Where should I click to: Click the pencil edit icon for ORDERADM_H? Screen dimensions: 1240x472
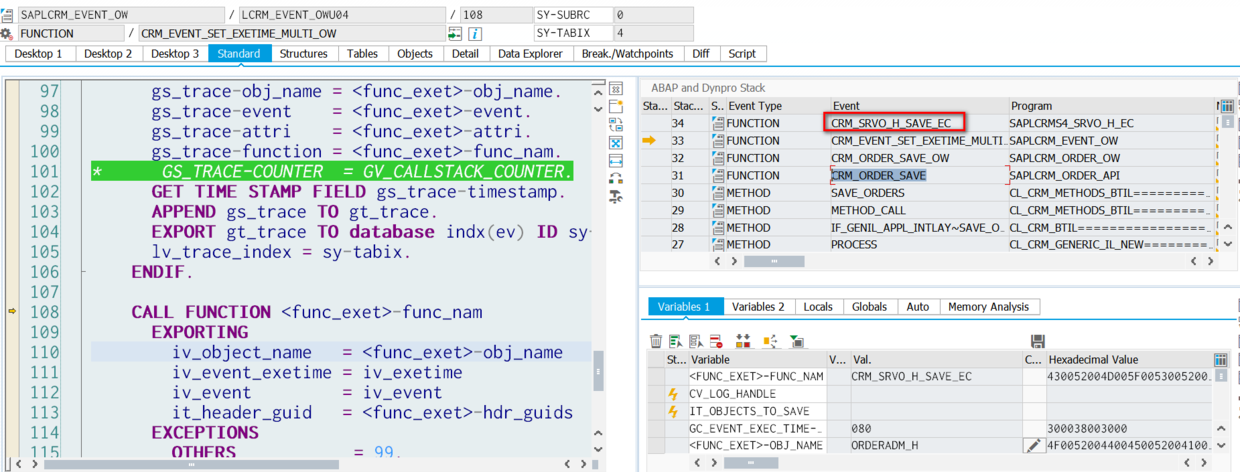(x=1033, y=445)
